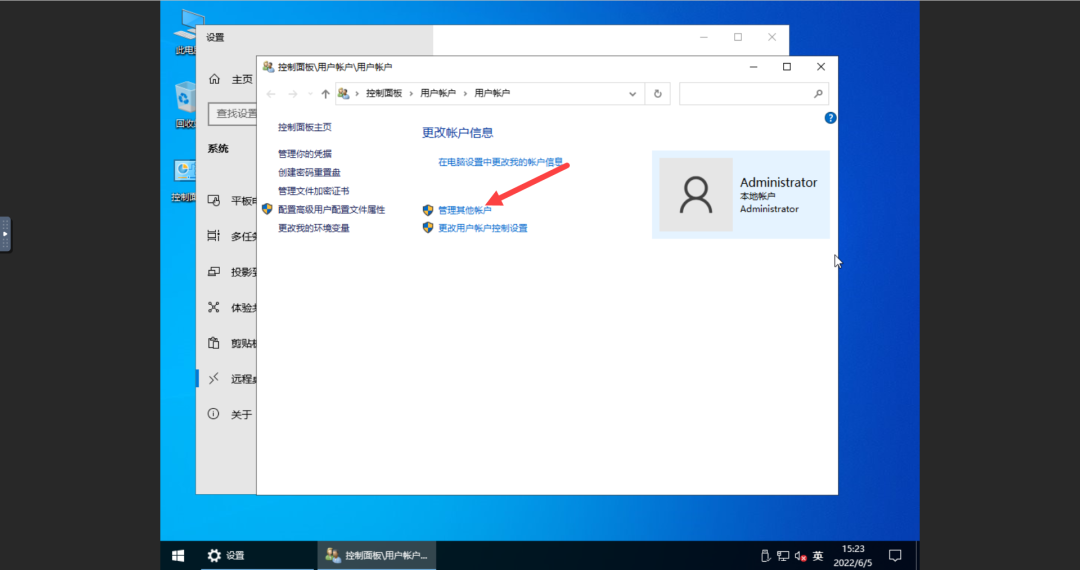Click the back navigation arrow
Image resolution: width=1080 pixels, height=570 pixels.
[271, 94]
